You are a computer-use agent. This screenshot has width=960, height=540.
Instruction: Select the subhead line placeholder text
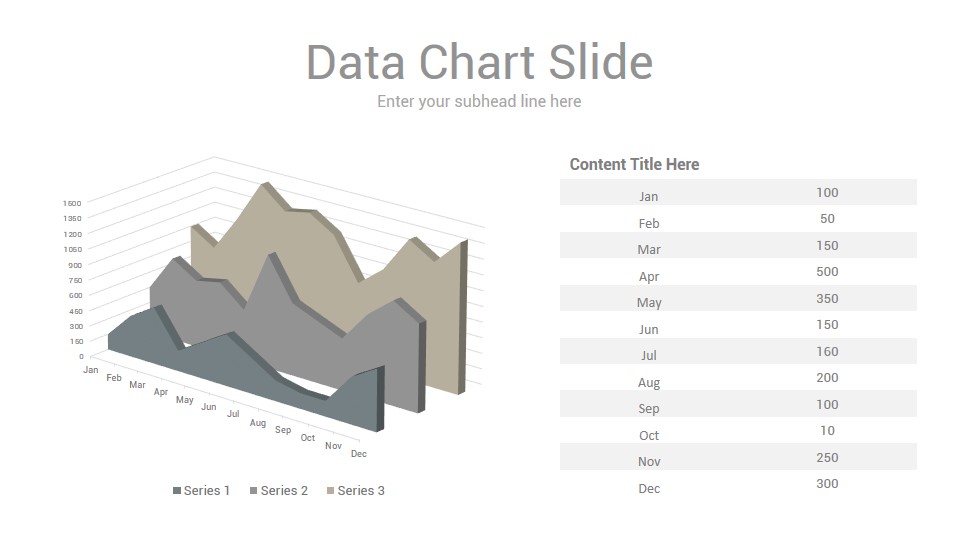pyautogui.click(x=479, y=101)
